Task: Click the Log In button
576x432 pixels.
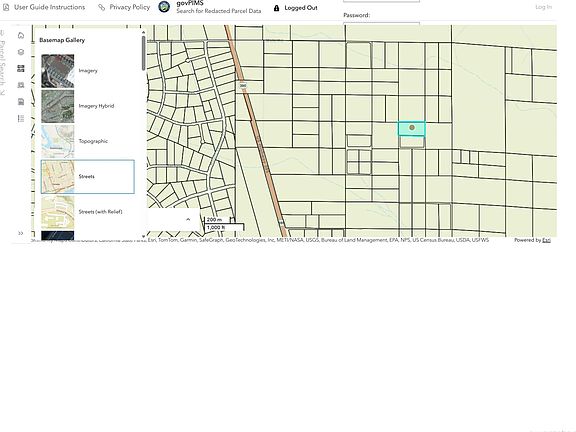Action: click(x=543, y=7)
